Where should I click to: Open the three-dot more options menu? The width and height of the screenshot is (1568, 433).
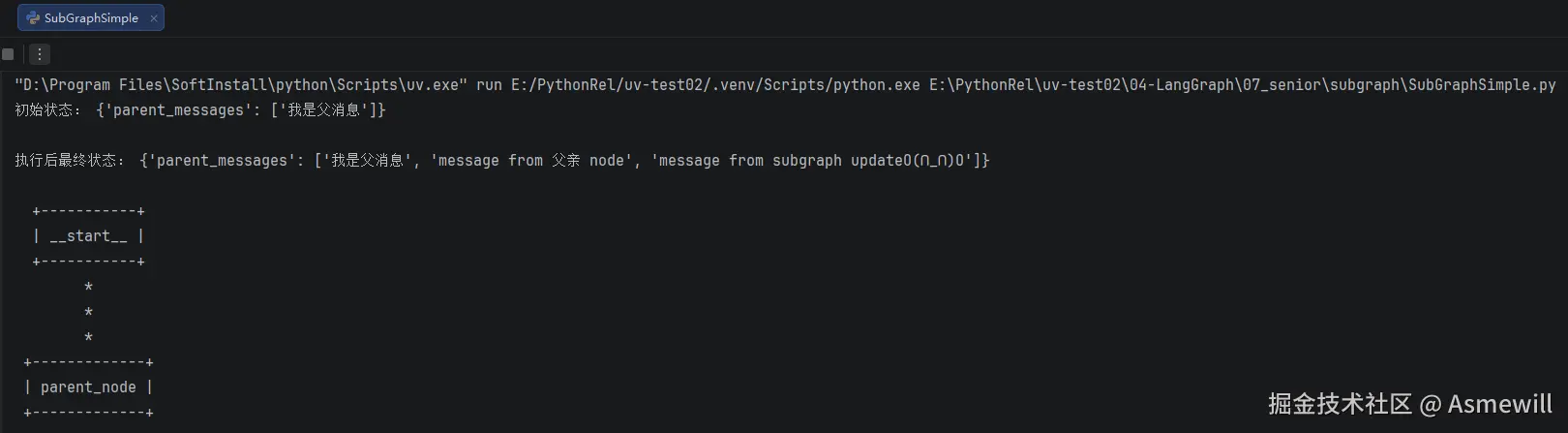[x=40, y=54]
